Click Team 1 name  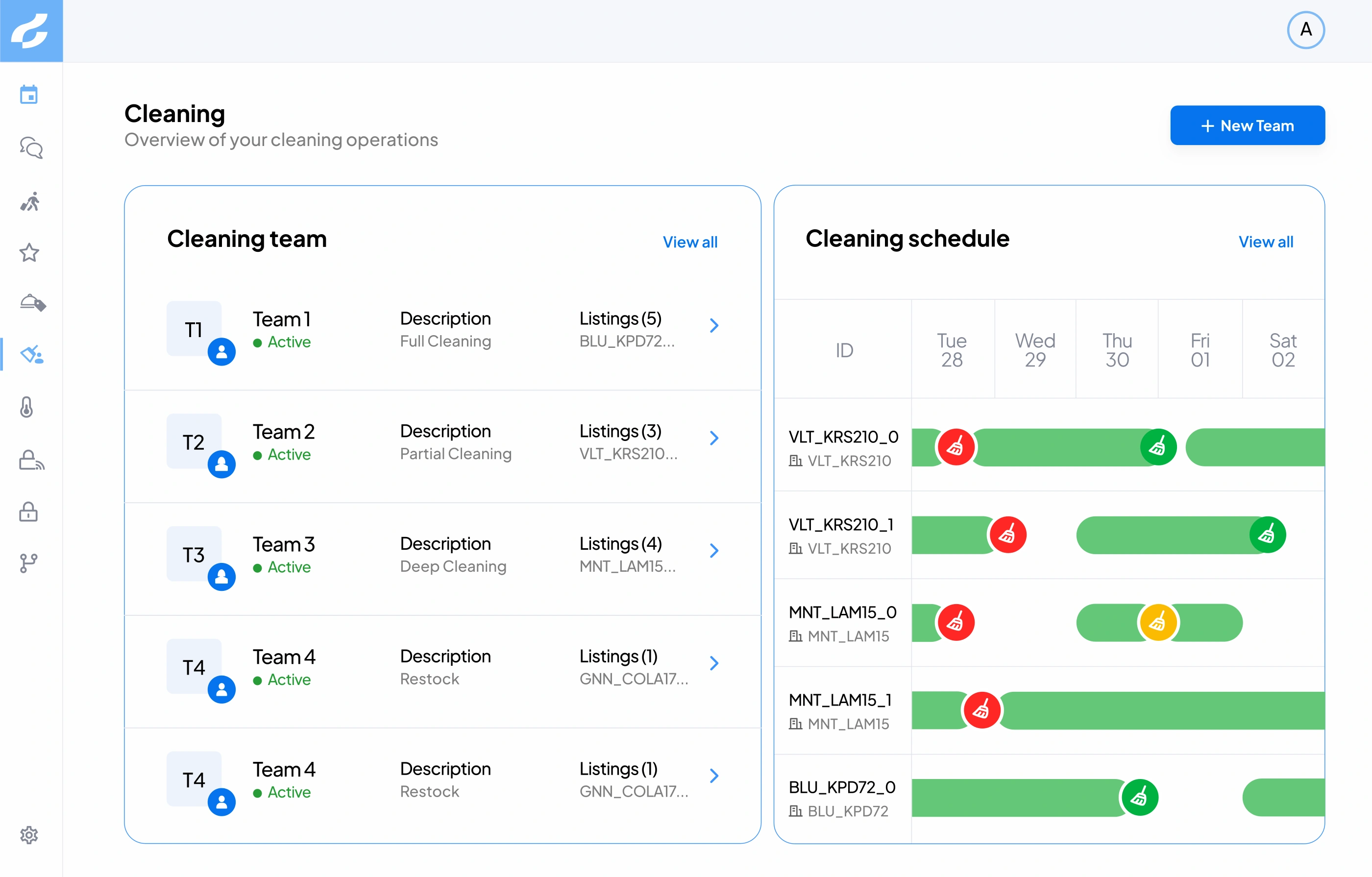[281, 319]
